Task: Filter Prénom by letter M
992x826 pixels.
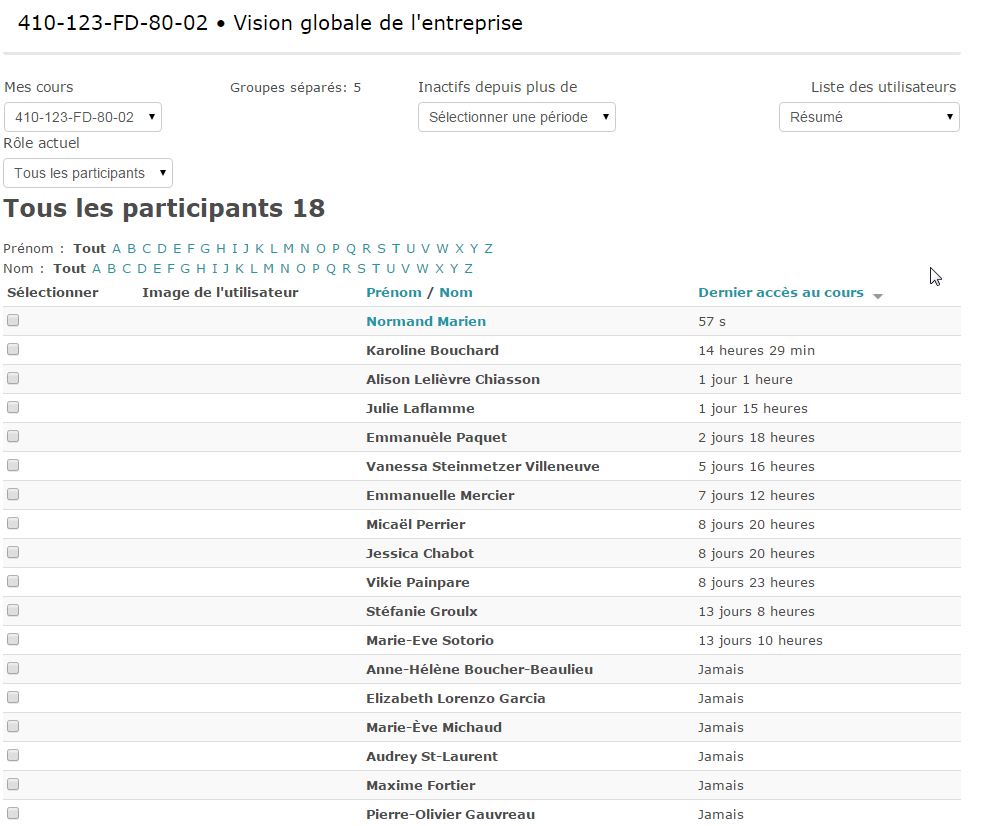Action: tap(288, 249)
